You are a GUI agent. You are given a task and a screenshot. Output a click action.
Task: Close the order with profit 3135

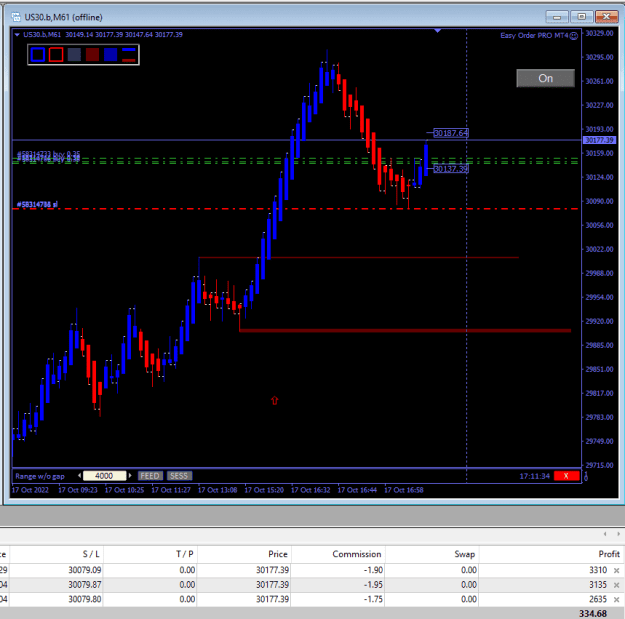point(616,585)
